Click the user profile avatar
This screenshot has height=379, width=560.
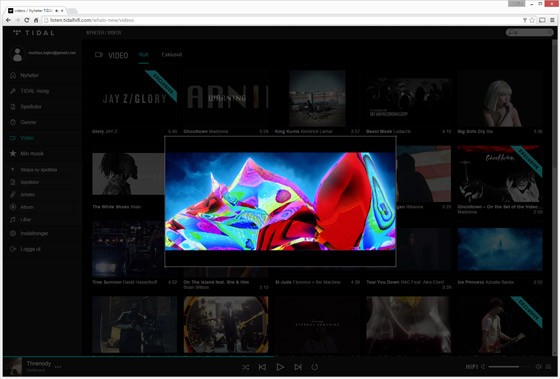(17, 54)
